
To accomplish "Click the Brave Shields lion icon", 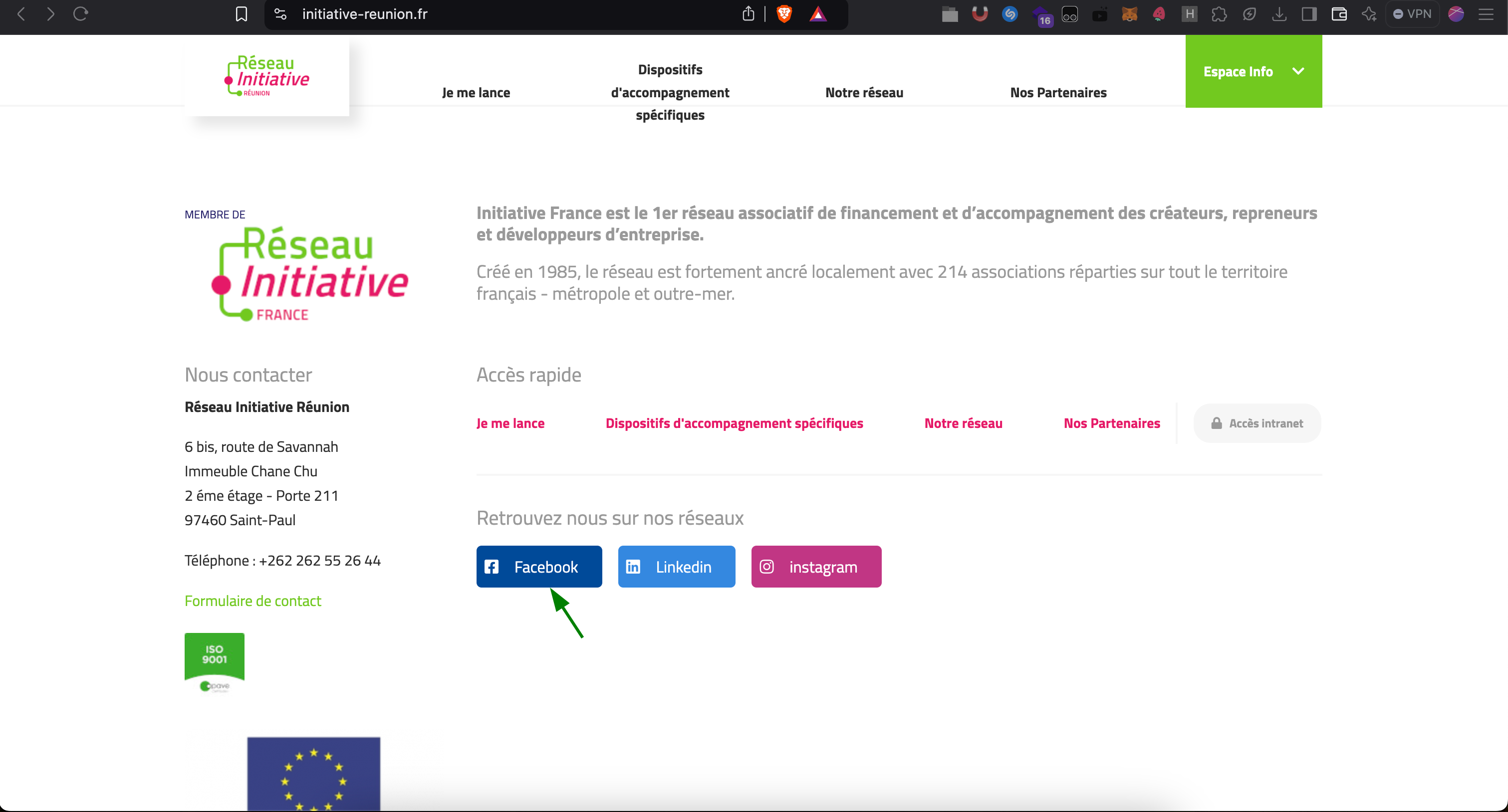I will click(784, 14).
